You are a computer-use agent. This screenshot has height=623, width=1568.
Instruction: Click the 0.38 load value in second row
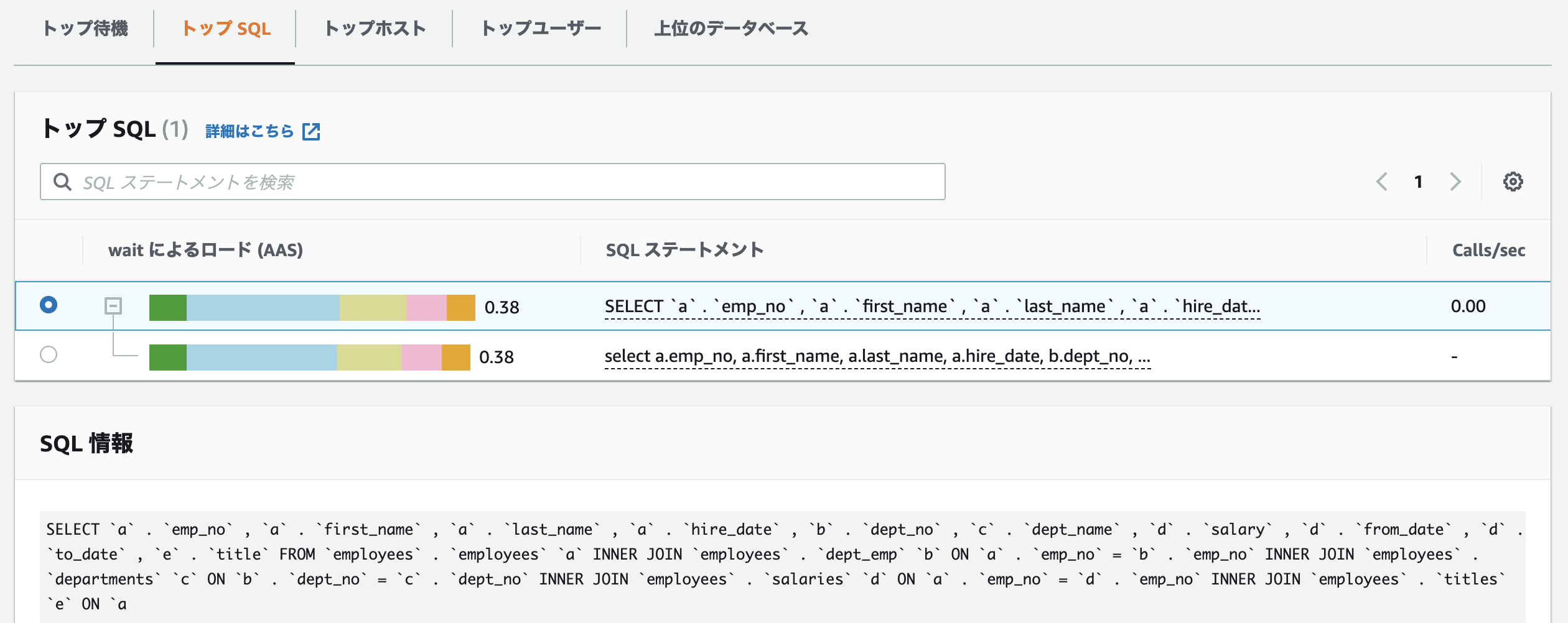(496, 357)
